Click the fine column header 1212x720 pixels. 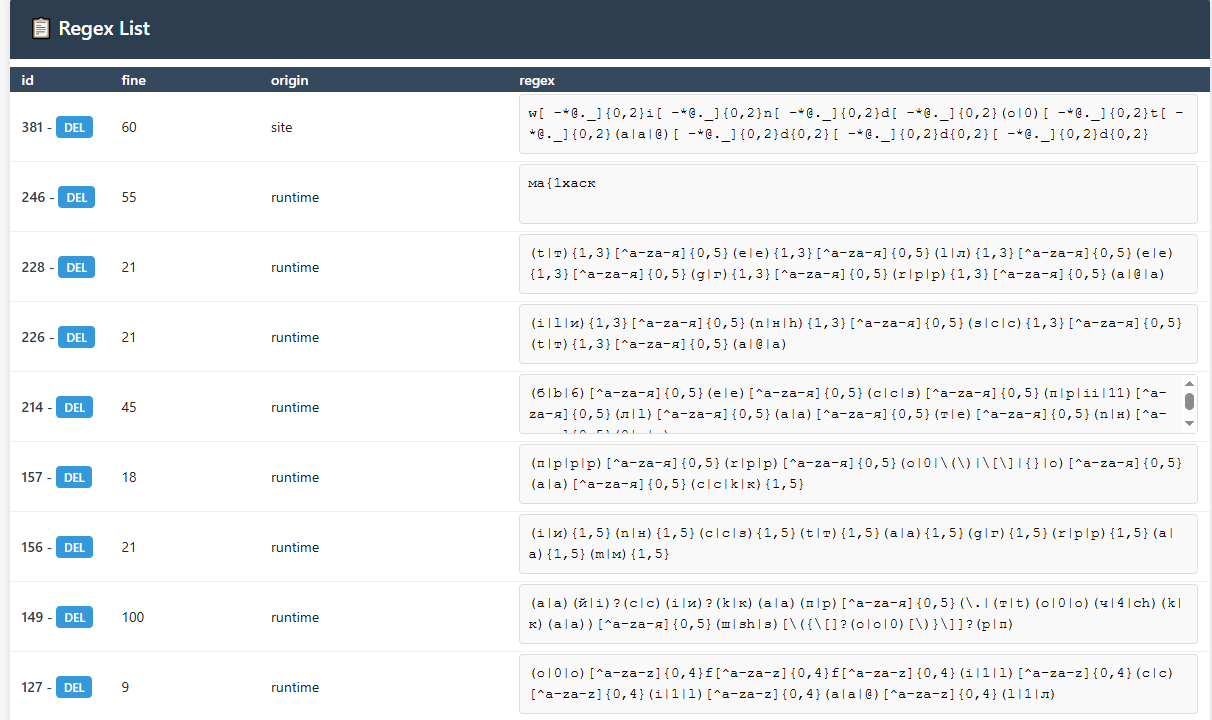134,80
